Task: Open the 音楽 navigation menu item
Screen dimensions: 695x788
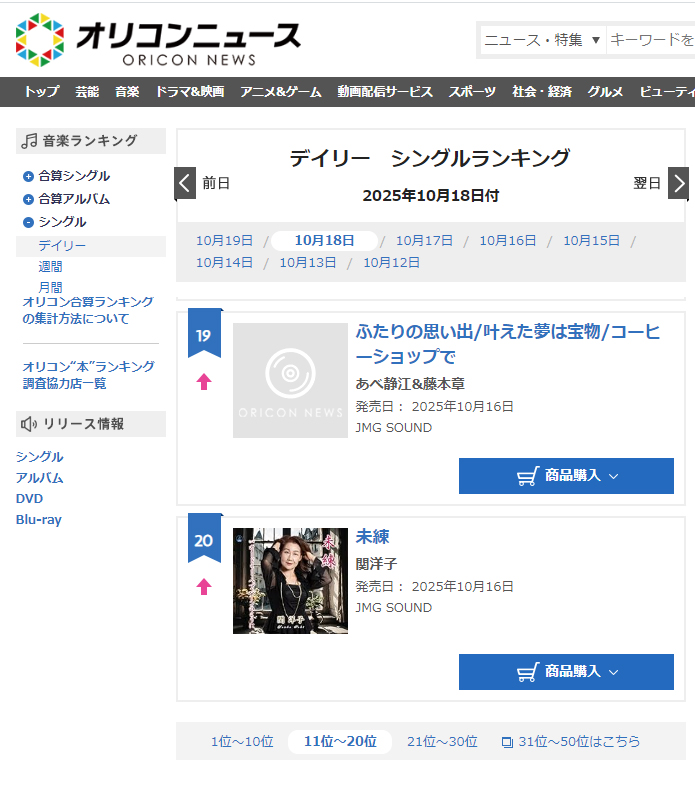Action: tap(127, 92)
